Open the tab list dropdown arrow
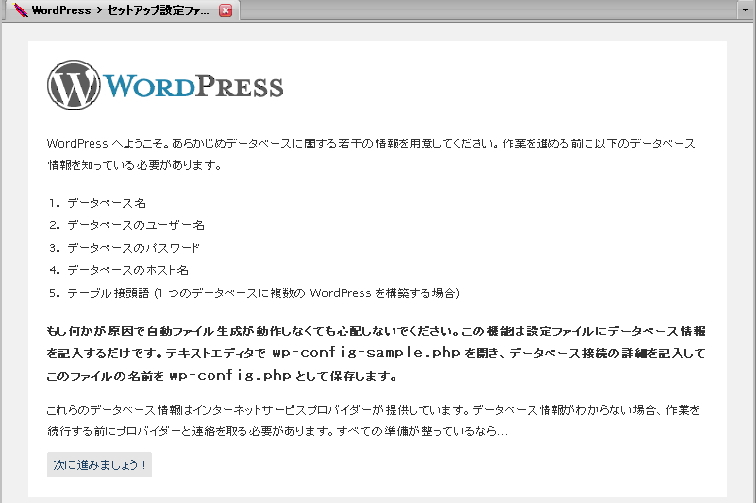Screen dimensions: 756x503 point(745,10)
